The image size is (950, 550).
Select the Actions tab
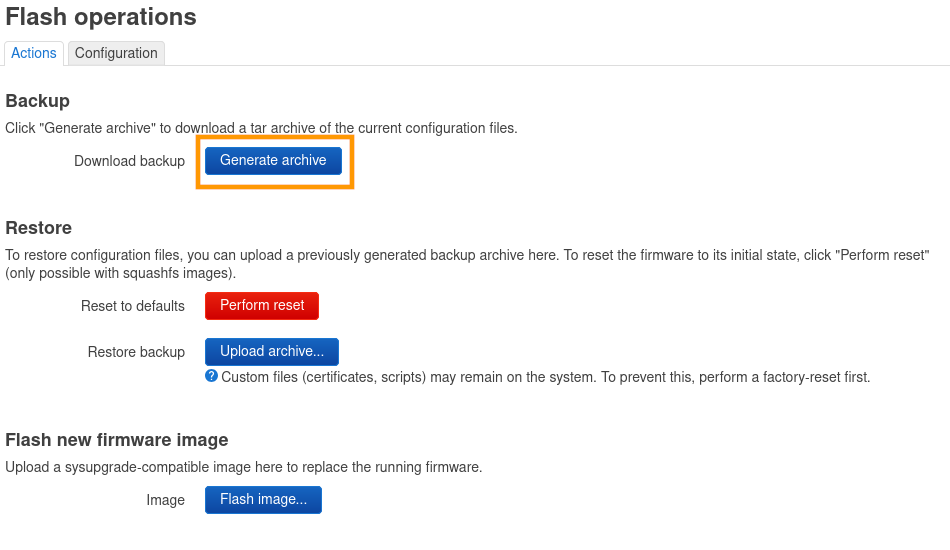coord(34,53)
